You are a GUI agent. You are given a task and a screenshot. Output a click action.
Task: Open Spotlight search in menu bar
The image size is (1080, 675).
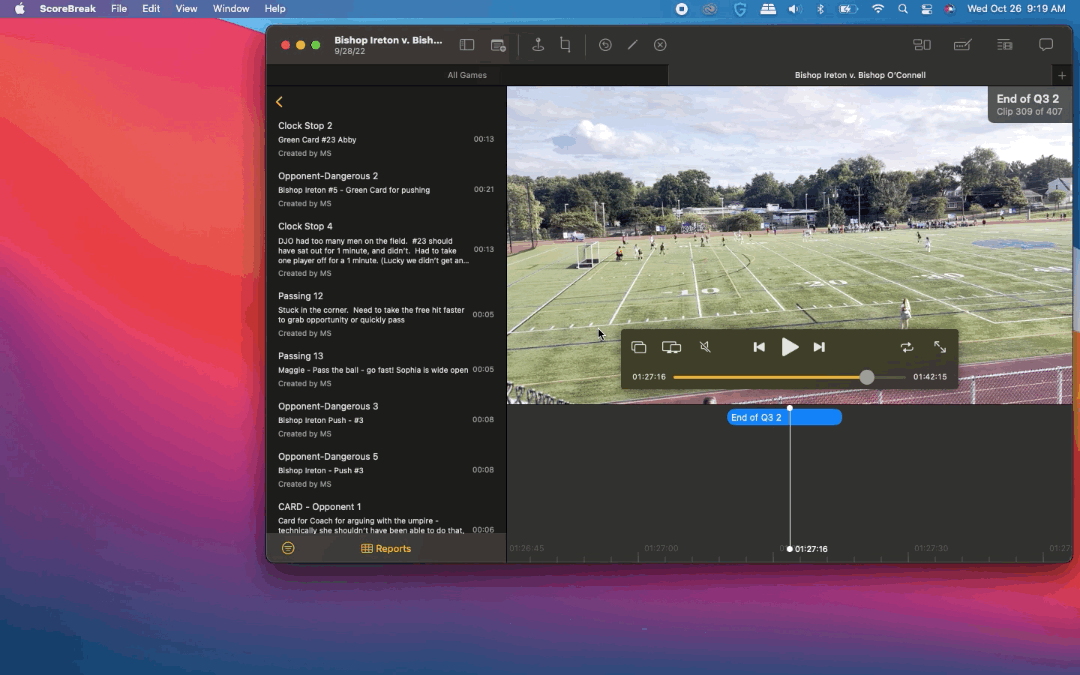[x=902, y=8]
